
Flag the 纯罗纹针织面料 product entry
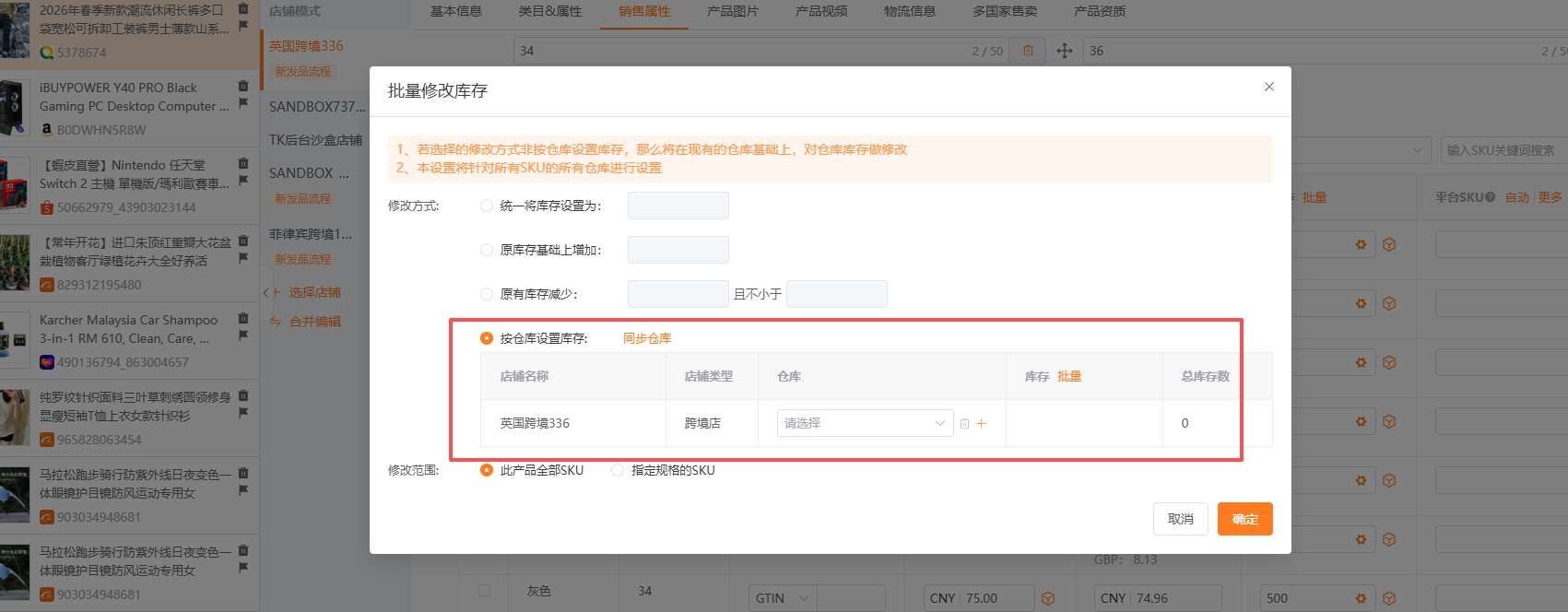243,413
